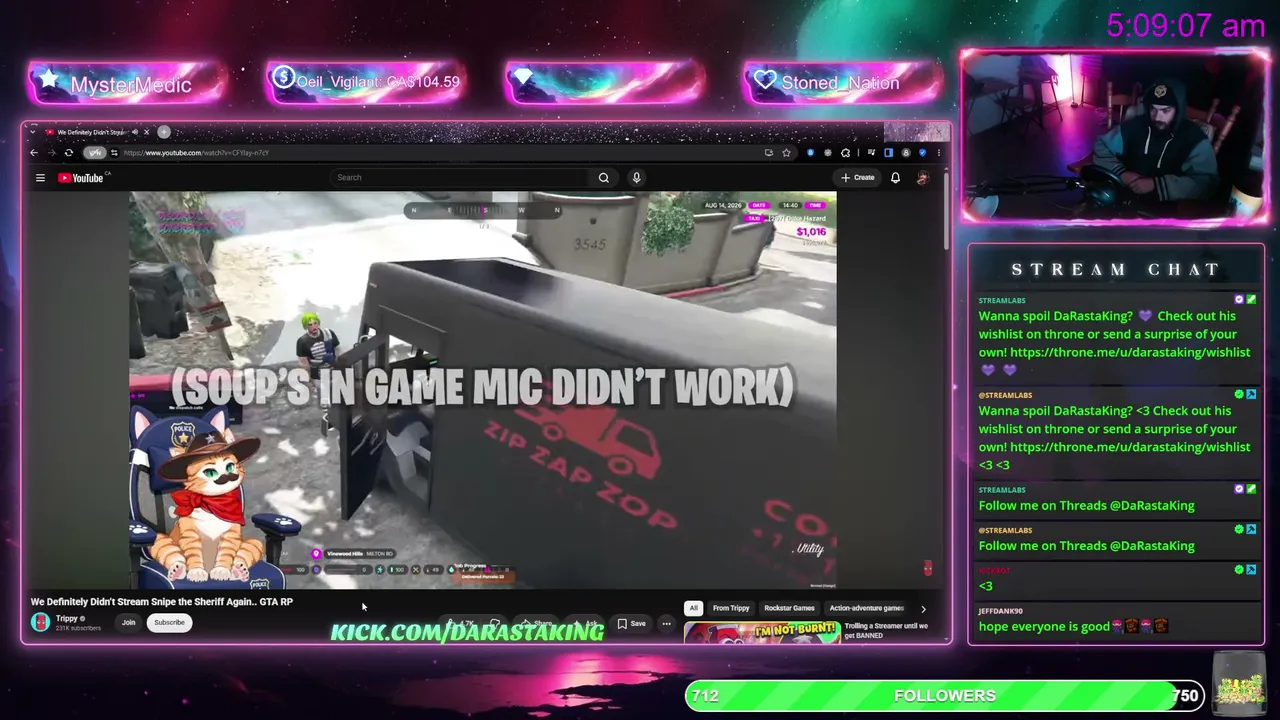The height and width of the screenshot is (720, 1280).
Task: Open the browser Extensions puzzle icon
Action: pos(845,153)
